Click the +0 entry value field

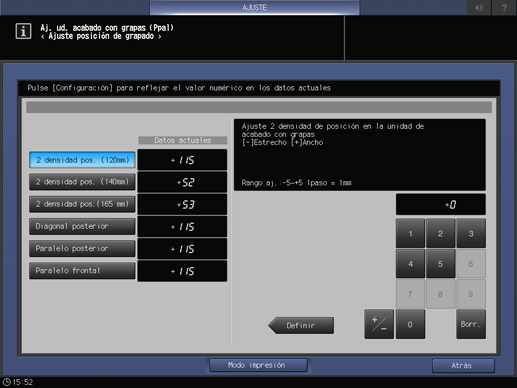(x=440, y=204)
